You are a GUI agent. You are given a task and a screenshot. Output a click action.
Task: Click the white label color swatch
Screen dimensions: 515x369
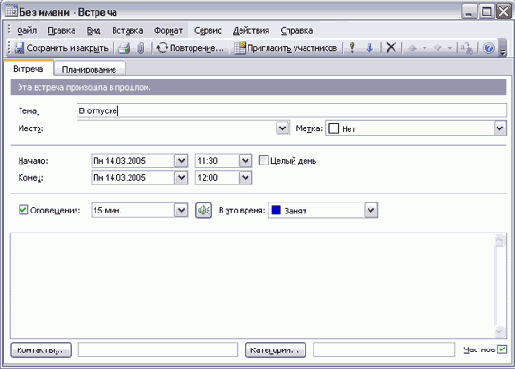tap(334, 129)
